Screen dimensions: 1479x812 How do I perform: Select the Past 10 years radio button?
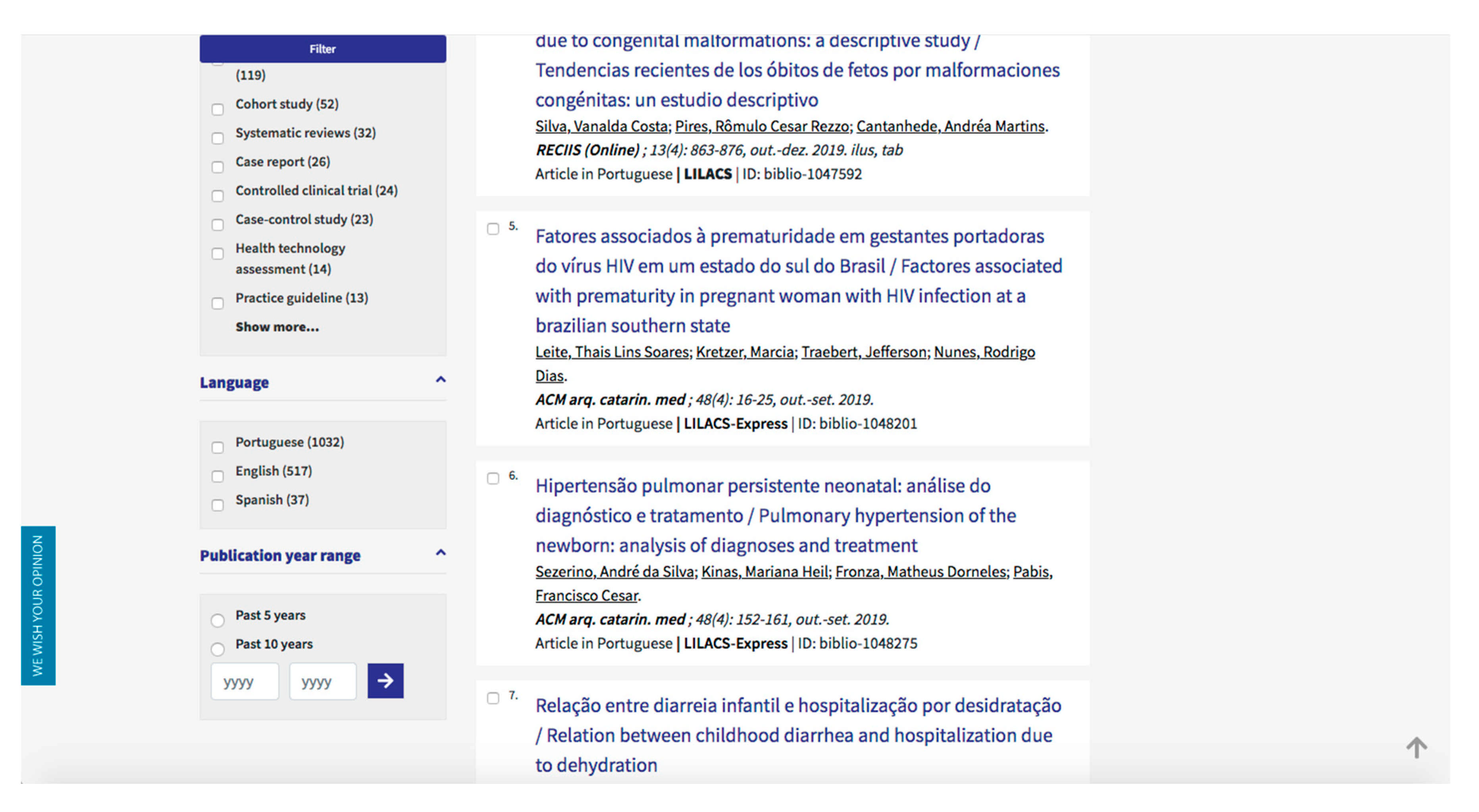point(218,648)
